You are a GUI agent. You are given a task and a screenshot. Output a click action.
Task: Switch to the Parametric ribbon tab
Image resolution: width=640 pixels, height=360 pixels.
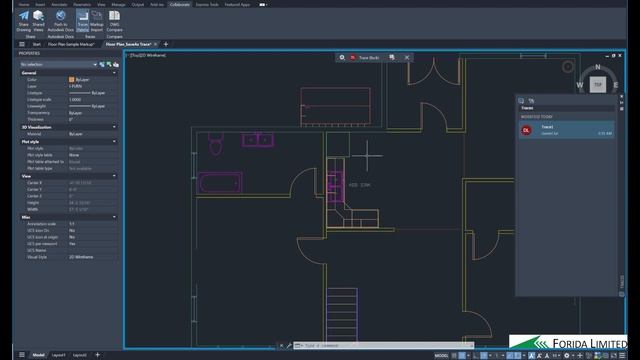82,4
